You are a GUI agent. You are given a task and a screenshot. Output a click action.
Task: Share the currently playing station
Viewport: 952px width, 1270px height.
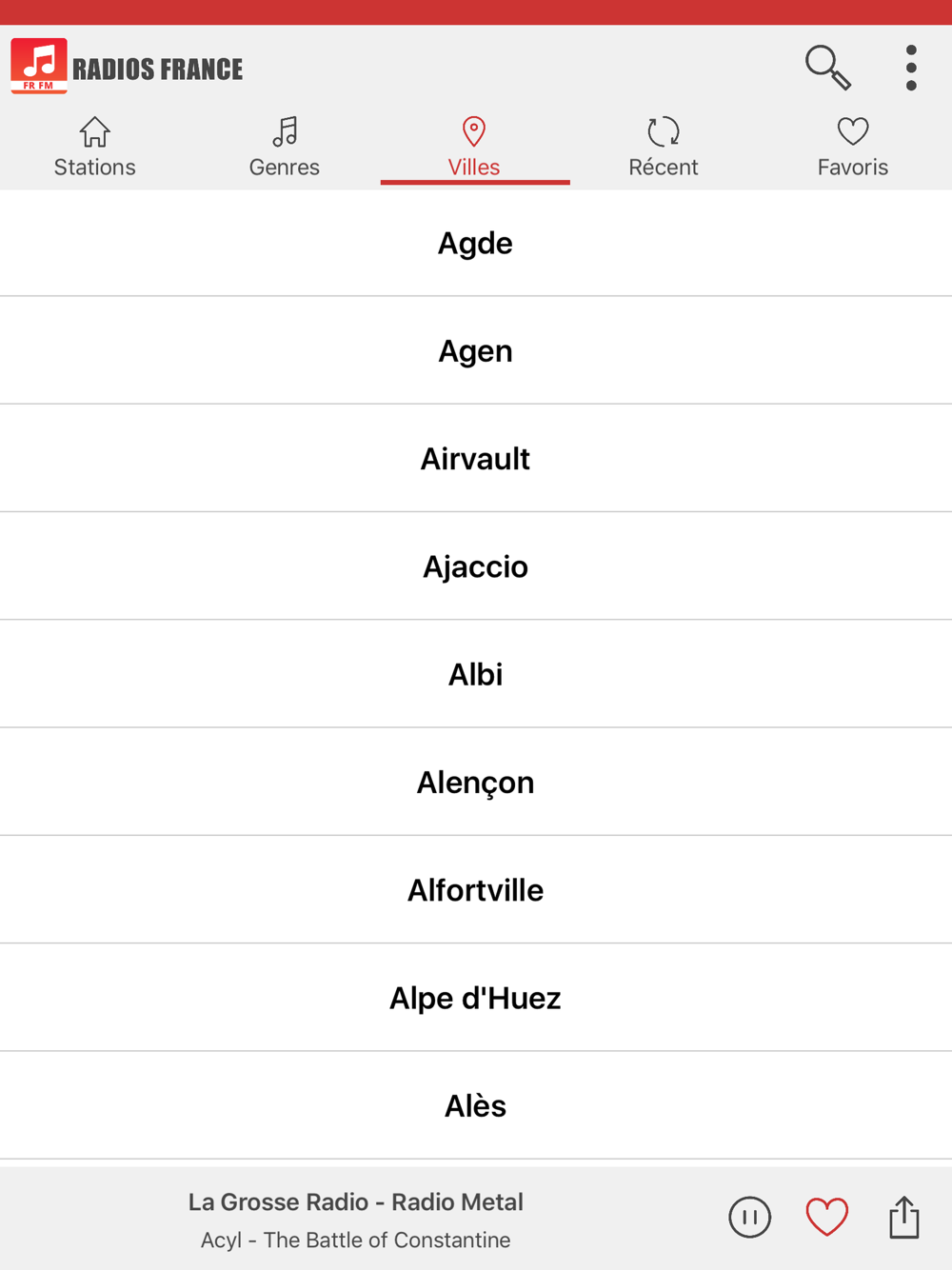click(903, 1217)
